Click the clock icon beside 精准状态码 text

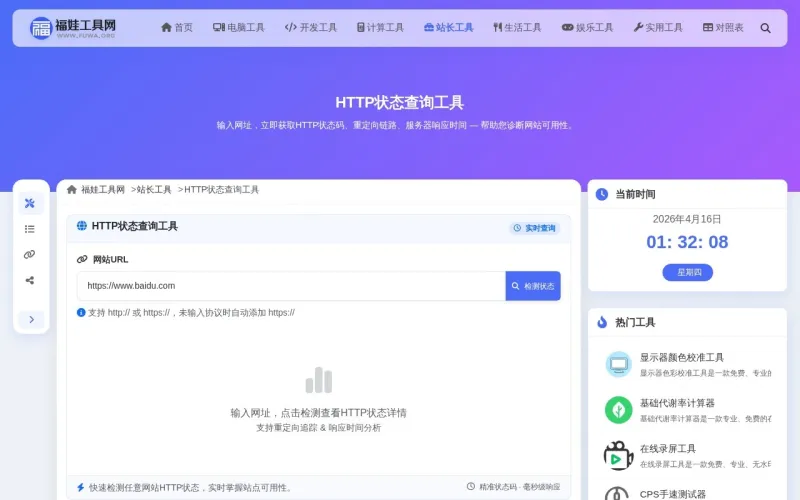471,487
